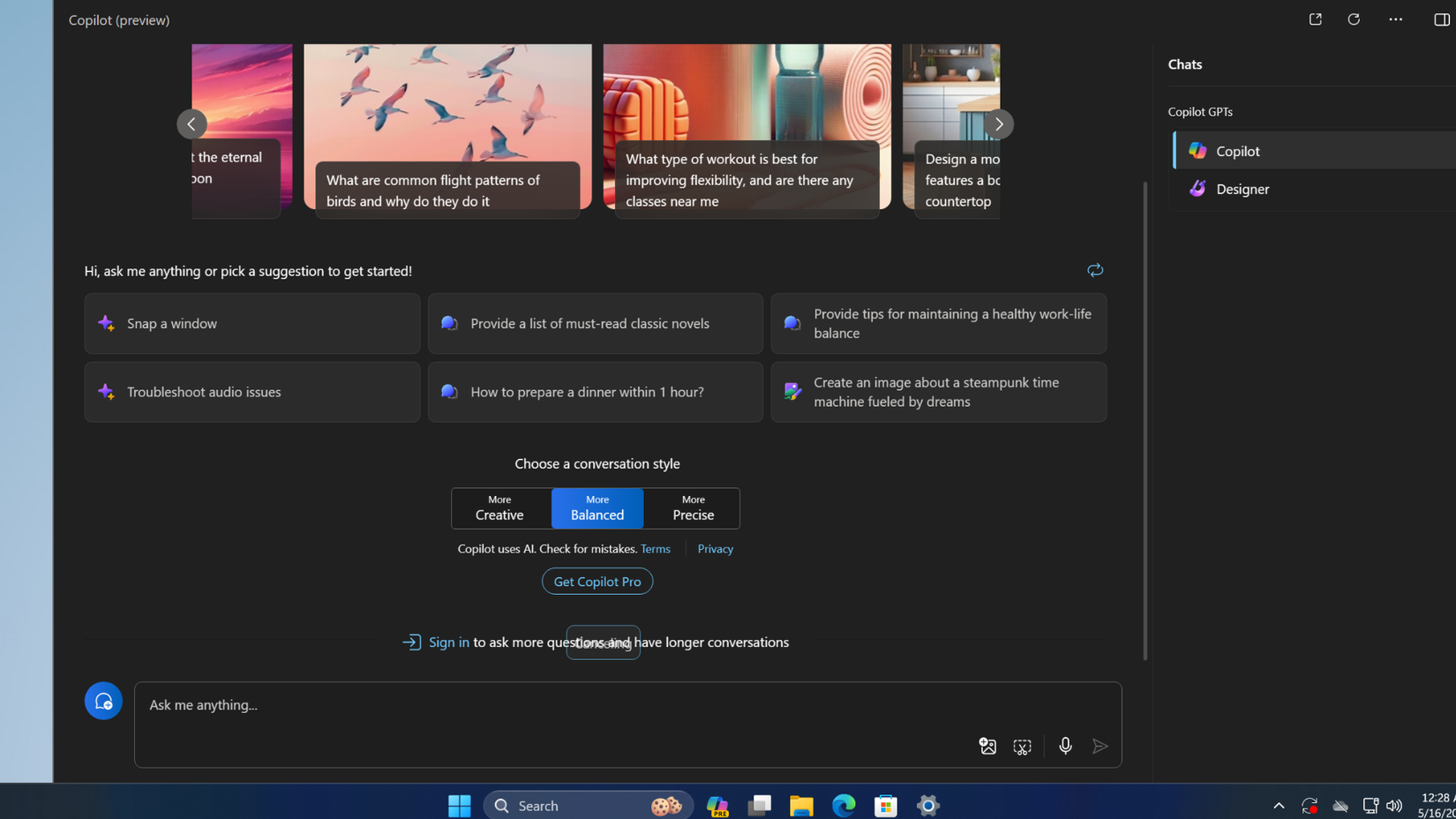Toggle the side panel layout icon
This screenshot has width=1456, height=819.
1444,19
